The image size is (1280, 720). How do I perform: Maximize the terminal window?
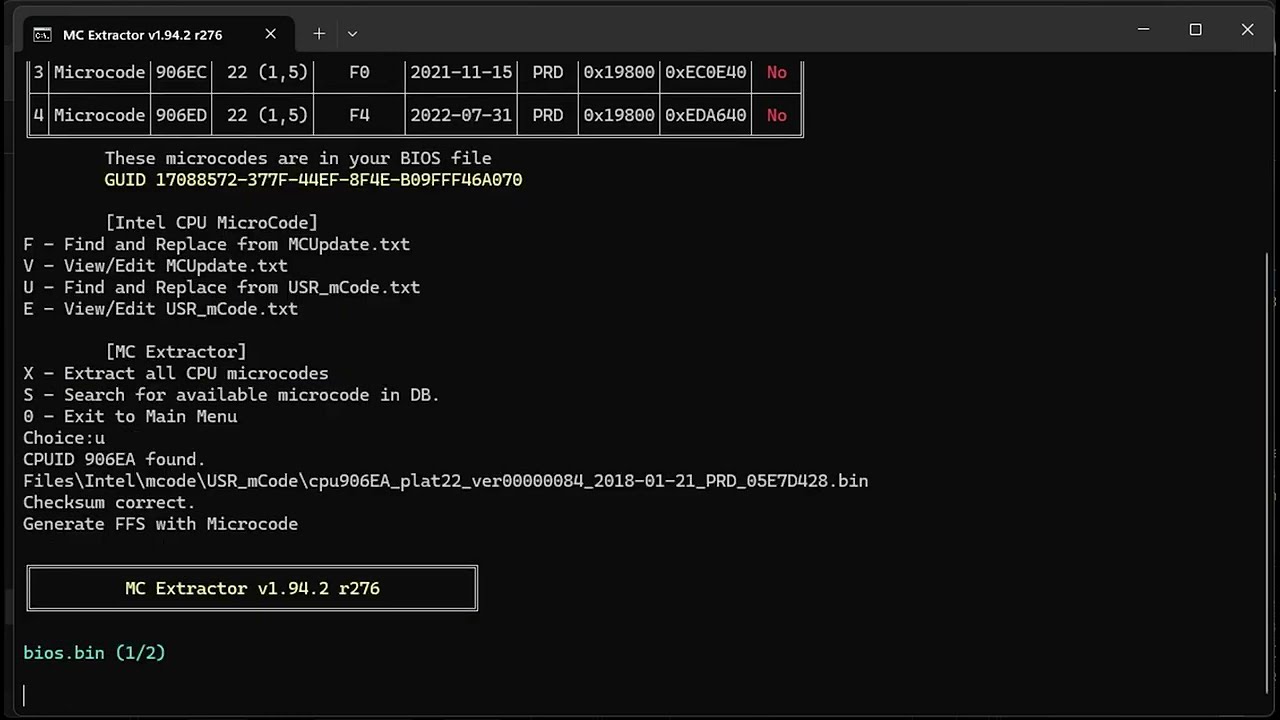click(1195, 30)
